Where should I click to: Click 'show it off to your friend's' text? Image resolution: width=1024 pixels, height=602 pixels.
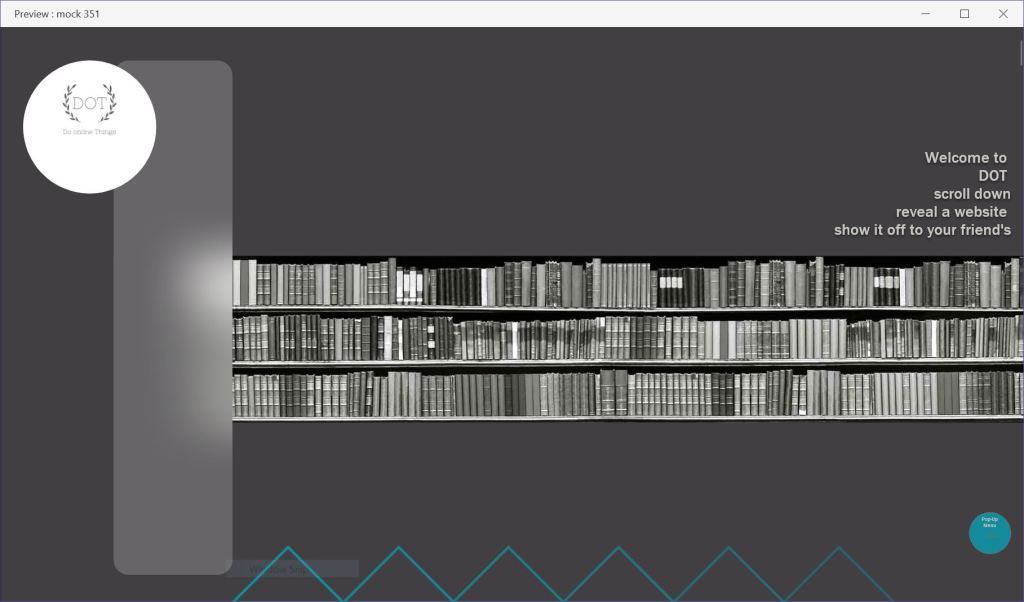(922, 230)
